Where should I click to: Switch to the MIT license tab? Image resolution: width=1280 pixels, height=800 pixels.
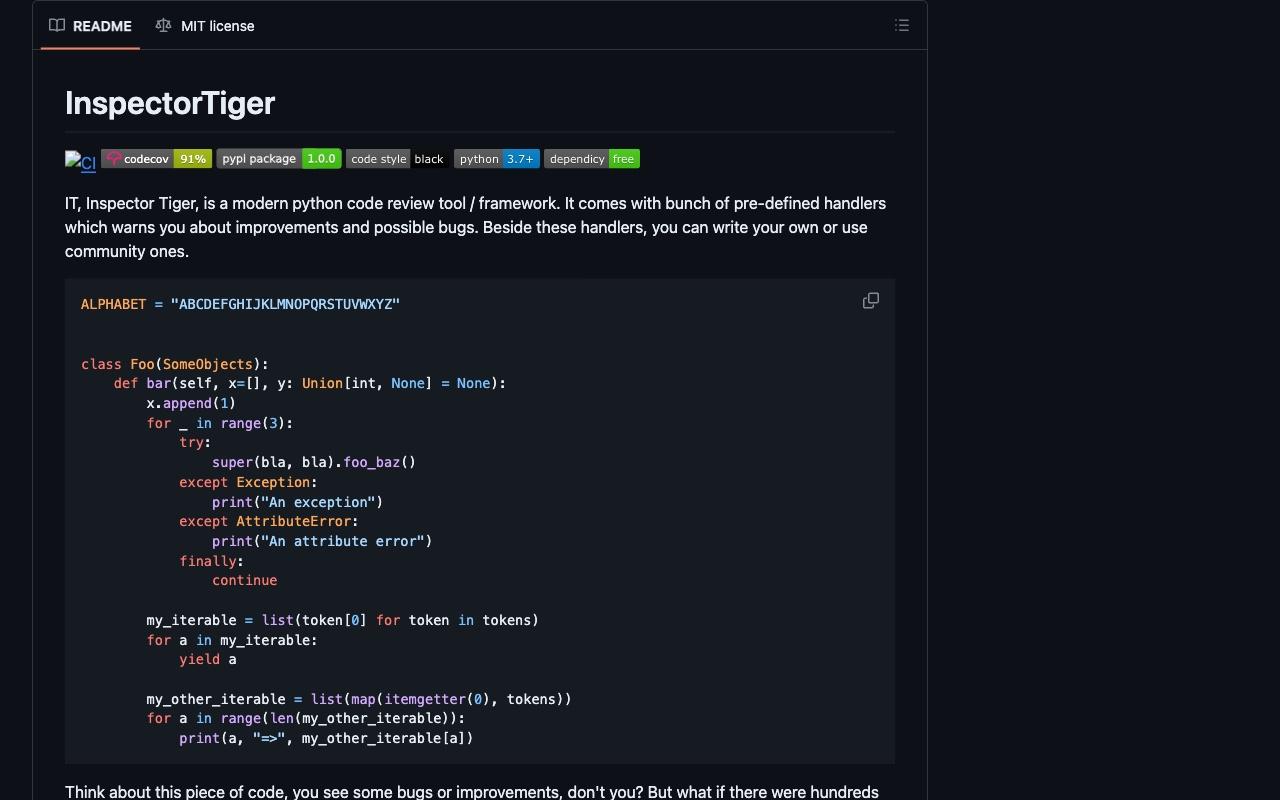(205, 26)
